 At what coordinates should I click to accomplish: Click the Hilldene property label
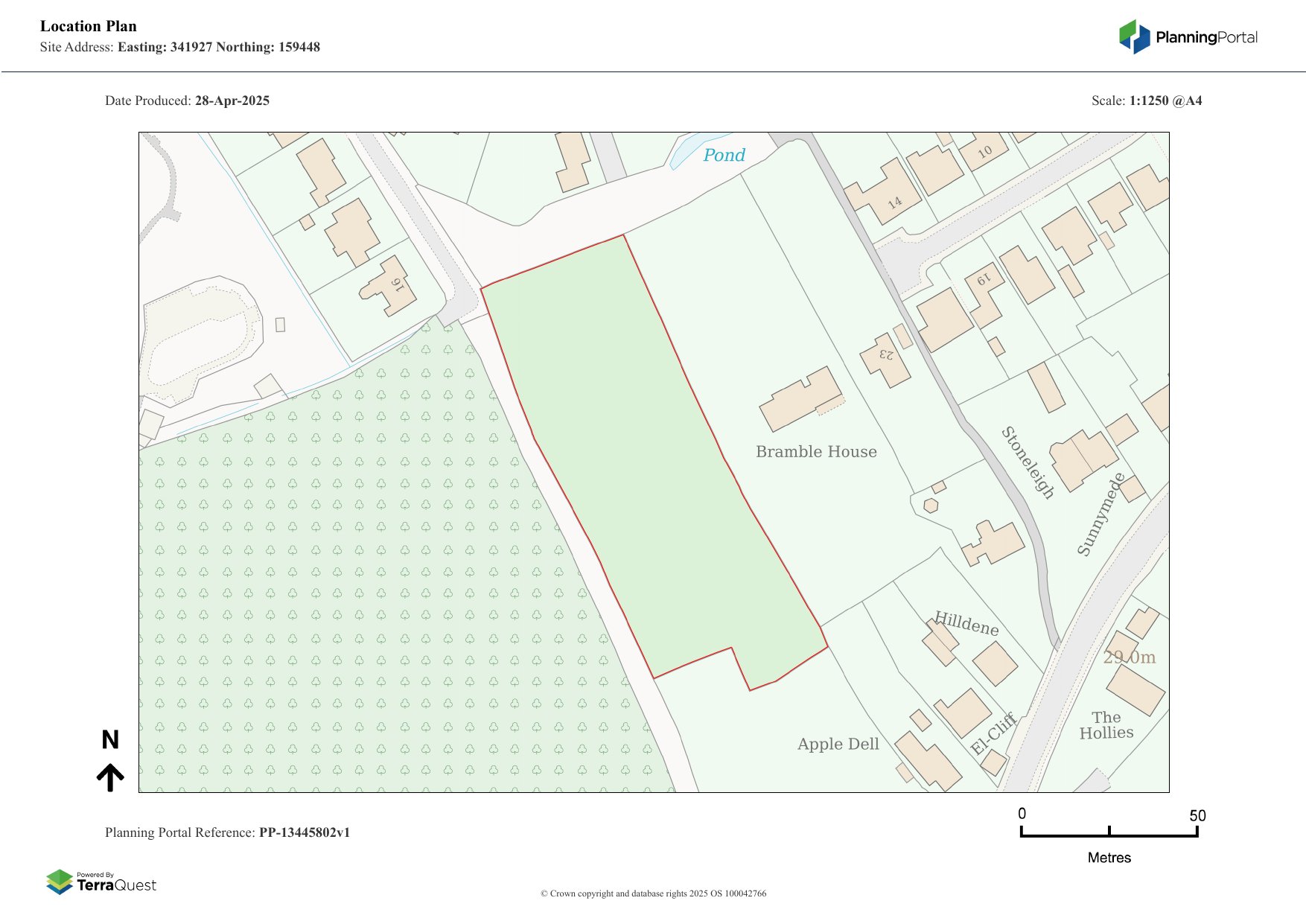click(x=966, y=624)
